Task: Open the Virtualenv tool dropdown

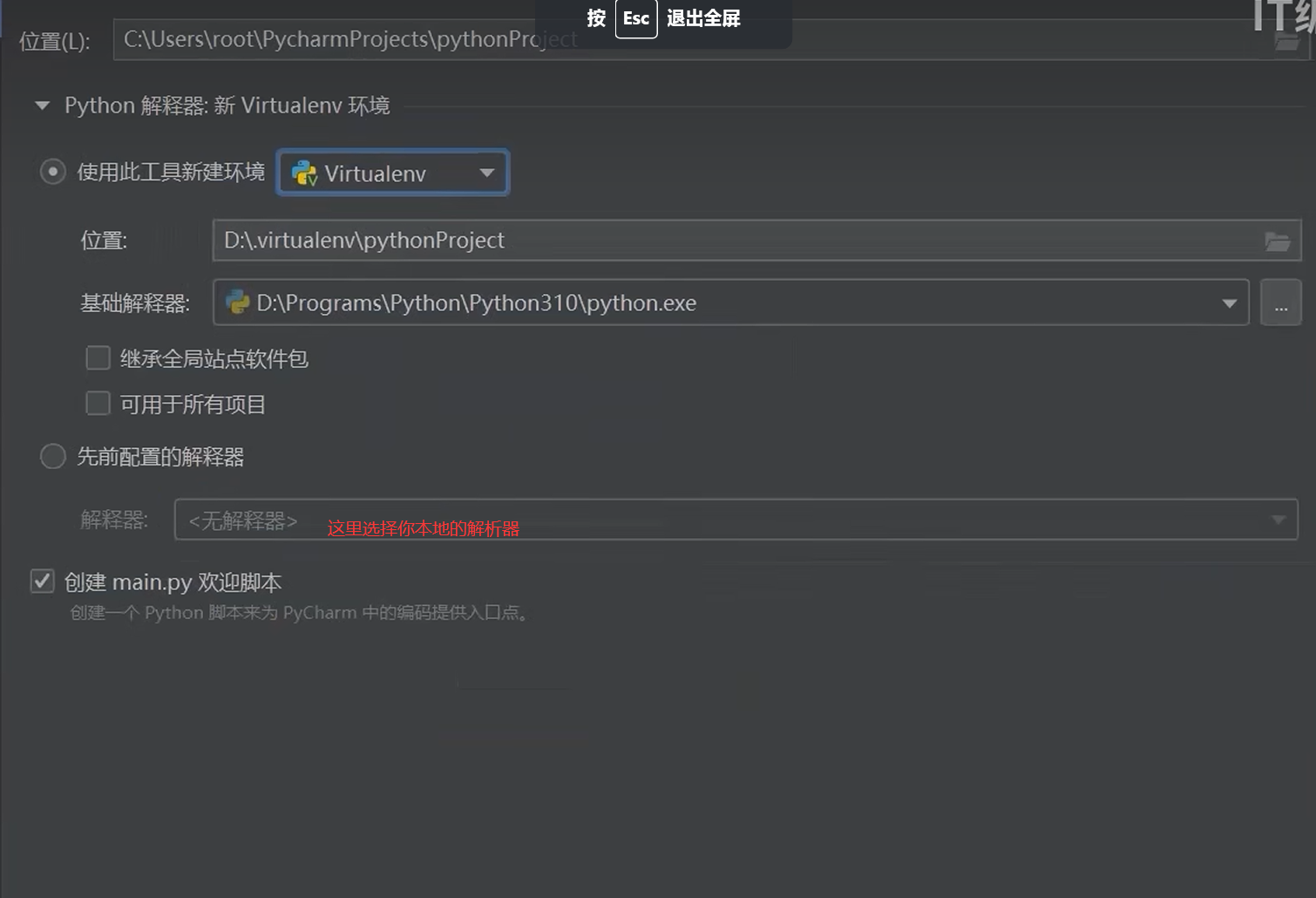Action: [392, 173]
